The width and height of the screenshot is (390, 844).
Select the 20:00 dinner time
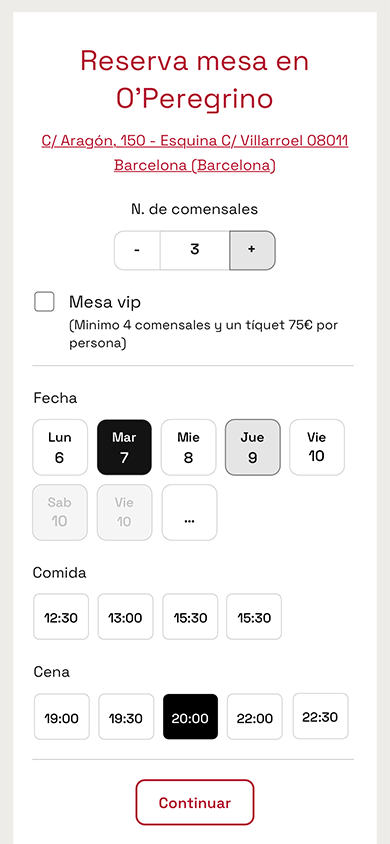click(x=190, y=717)
